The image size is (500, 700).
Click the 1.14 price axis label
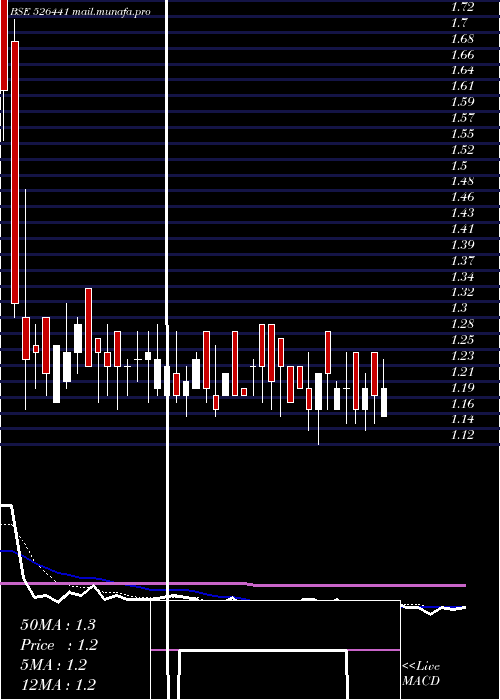point(462,419)
